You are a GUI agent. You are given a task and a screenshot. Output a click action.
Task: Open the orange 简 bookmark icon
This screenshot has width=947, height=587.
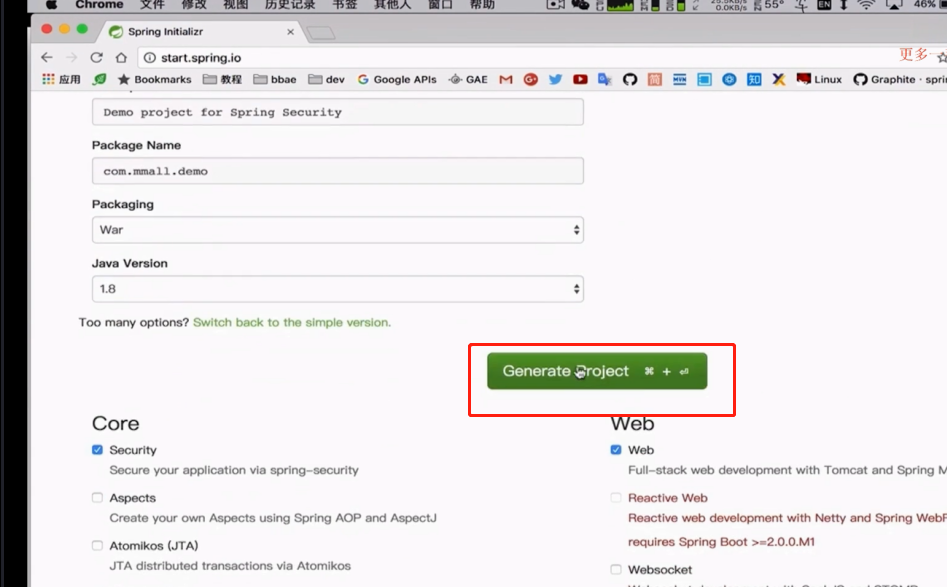[x=655, y=79]
